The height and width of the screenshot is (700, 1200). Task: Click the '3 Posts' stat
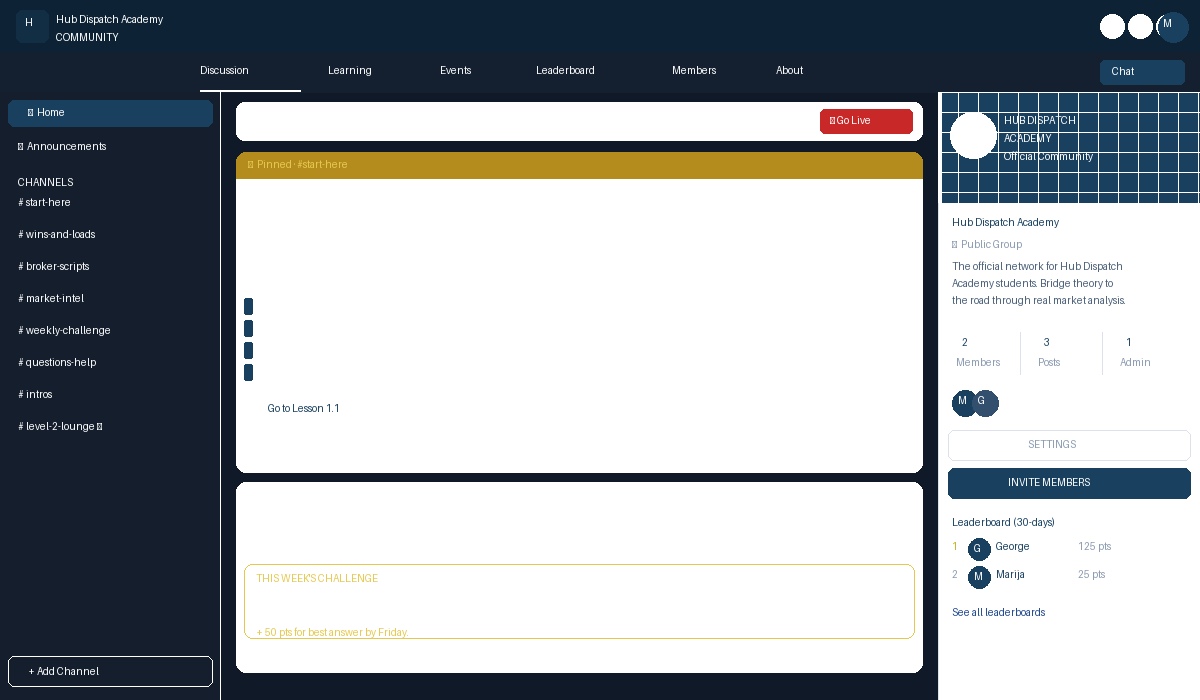(1049, 353)
